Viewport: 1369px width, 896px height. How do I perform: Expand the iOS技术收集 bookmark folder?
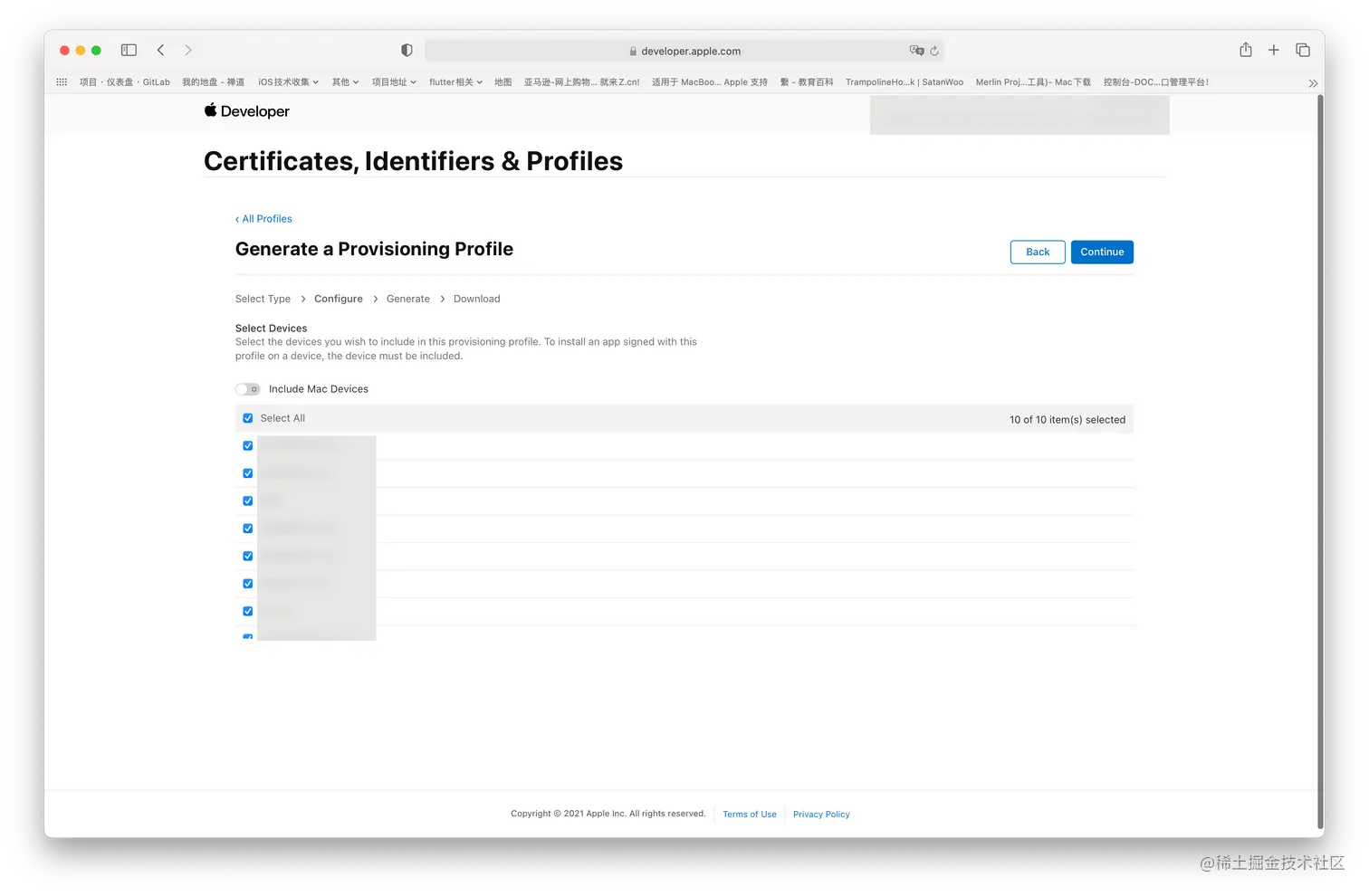[288, 82]
